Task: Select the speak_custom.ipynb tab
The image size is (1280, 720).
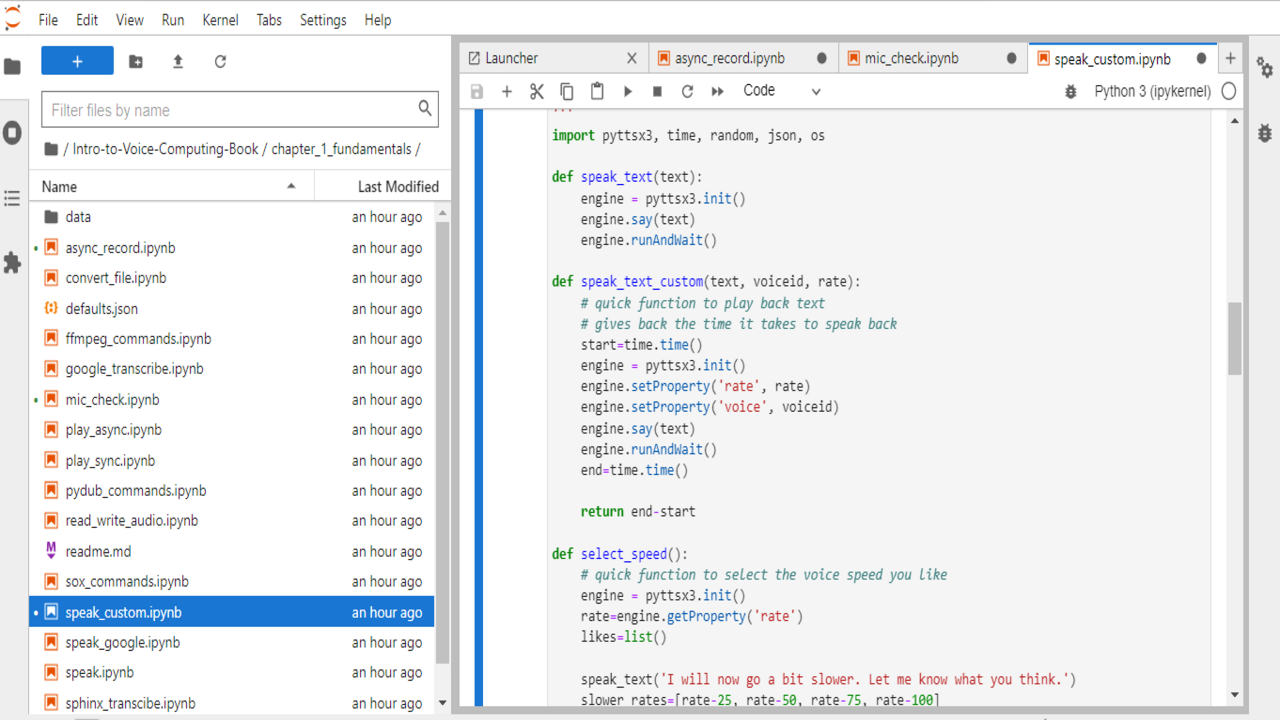Action: (1122, 58)
